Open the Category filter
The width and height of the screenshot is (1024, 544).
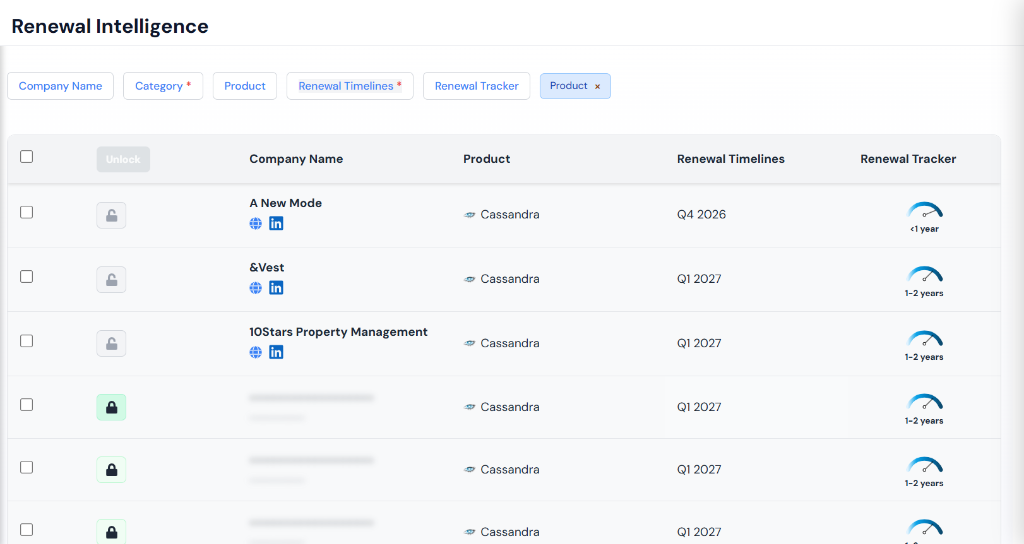click(x=163, y=86)
